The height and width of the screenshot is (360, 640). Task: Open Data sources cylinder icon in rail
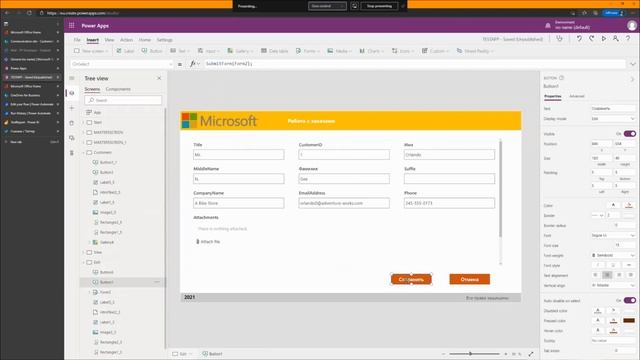pos(72,123)
